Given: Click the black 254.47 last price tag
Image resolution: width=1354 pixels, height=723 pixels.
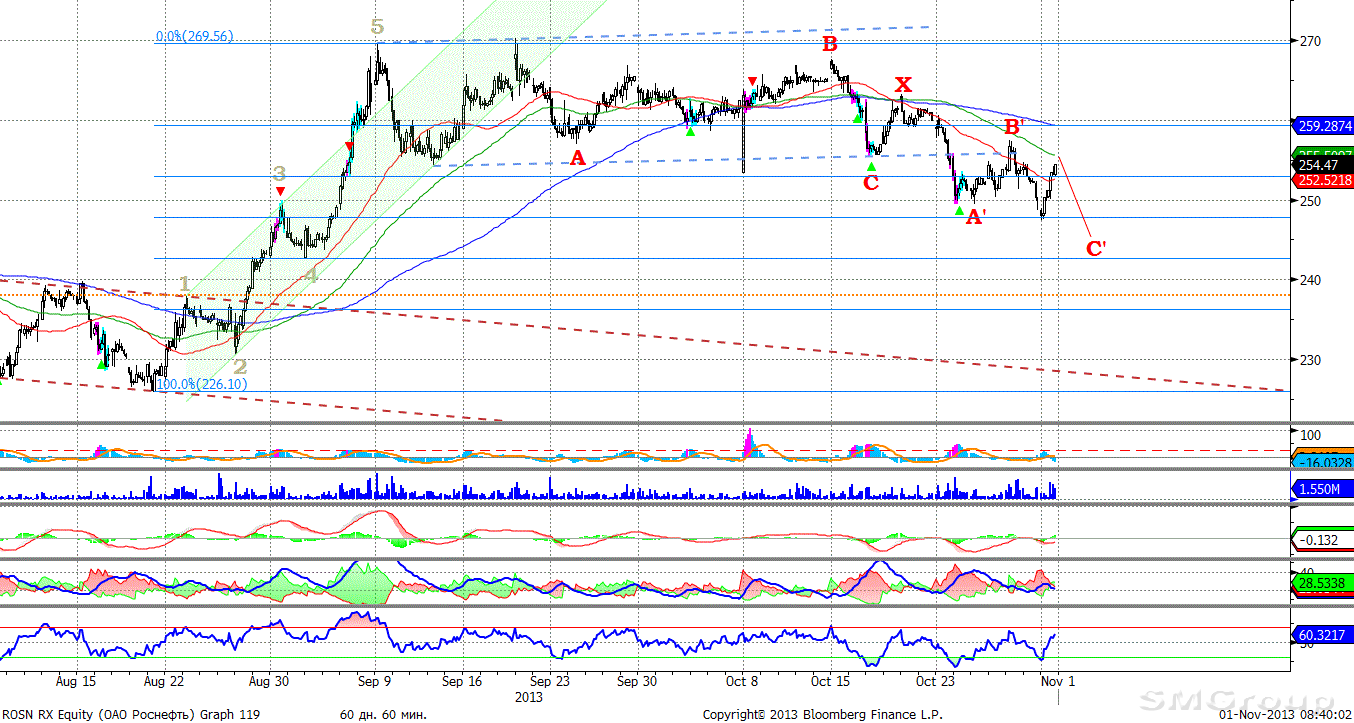Looking at the screenshot, I should tap(1318, 165).
